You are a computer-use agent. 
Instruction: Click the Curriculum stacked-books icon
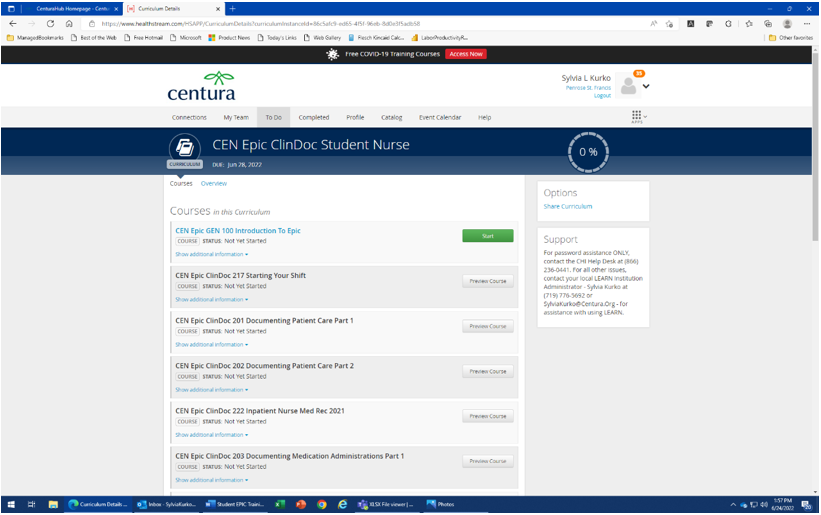coord(185,148)
